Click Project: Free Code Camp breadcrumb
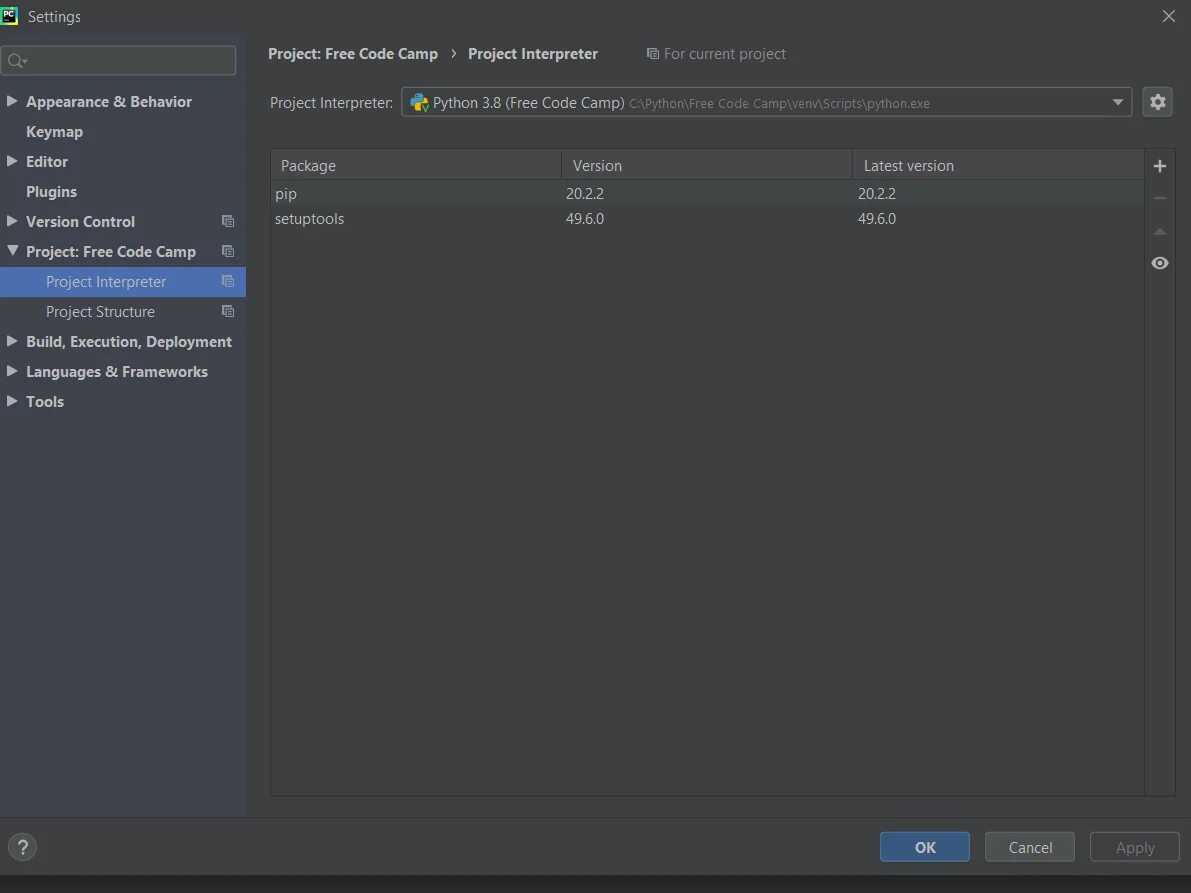 [x=352, y=54]
